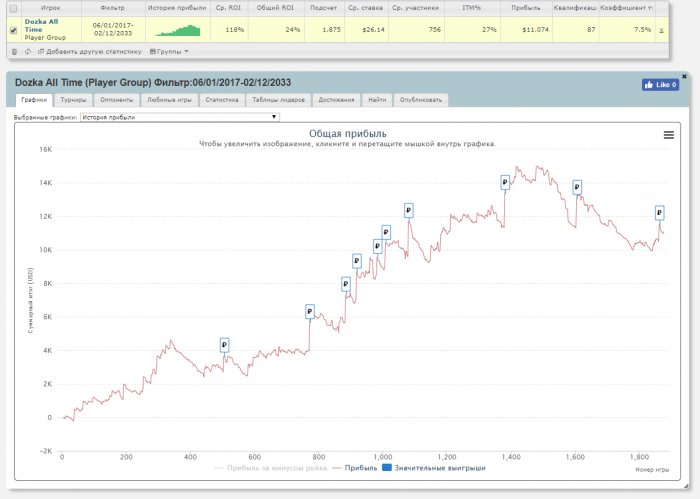Image resolution: width=700 pixels, height=499 pixels.
Task: Click the rightmost significant win marker
Action: tap(660, 212)
